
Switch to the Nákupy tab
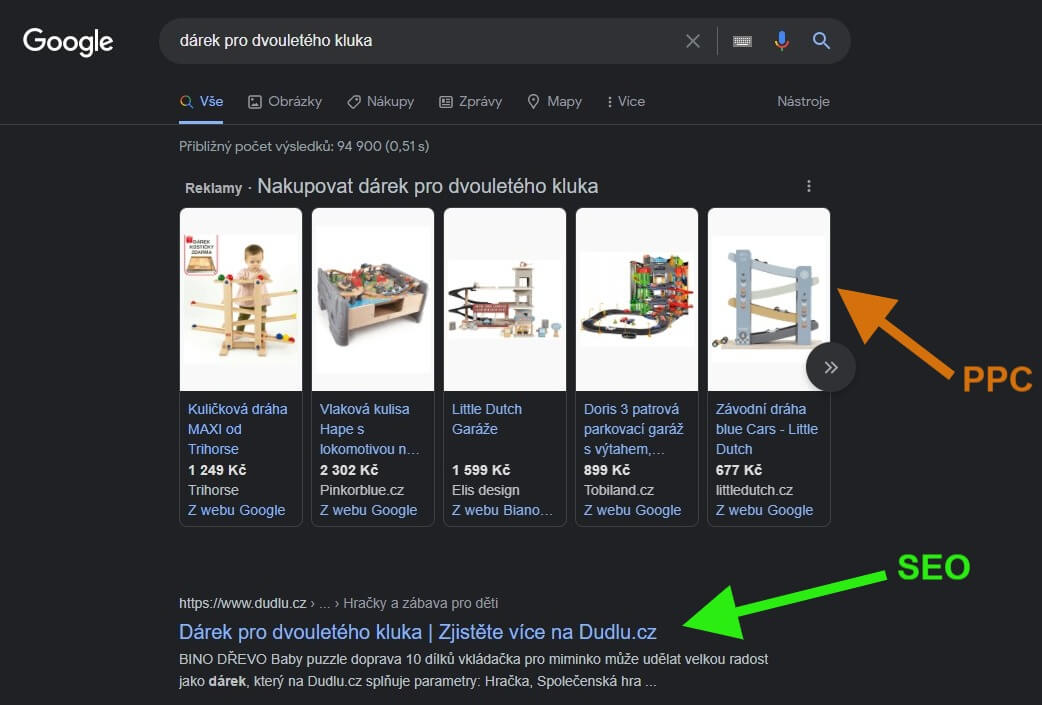381,102
